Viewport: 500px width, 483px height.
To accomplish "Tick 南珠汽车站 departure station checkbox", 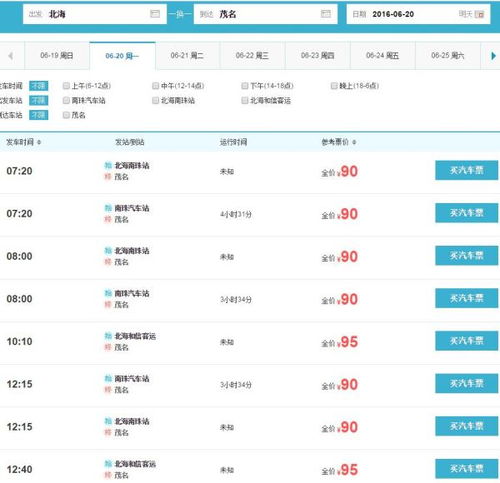I will (66, 100).
